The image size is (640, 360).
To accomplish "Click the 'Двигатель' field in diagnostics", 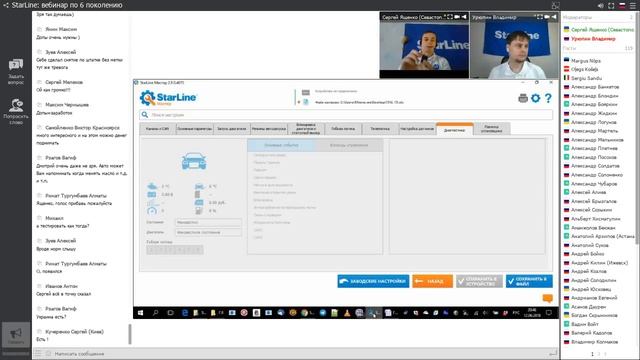I will 208,232.
